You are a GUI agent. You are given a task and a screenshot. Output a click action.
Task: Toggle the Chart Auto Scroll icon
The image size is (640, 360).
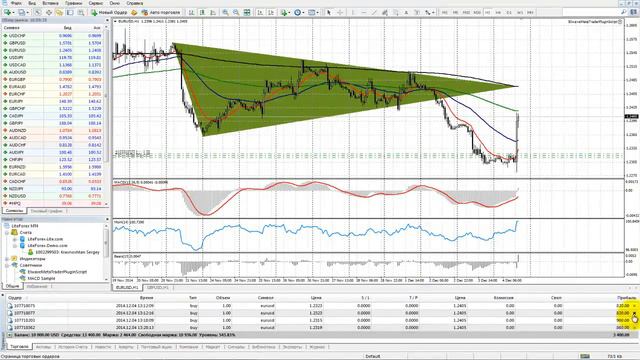[260, 13]
